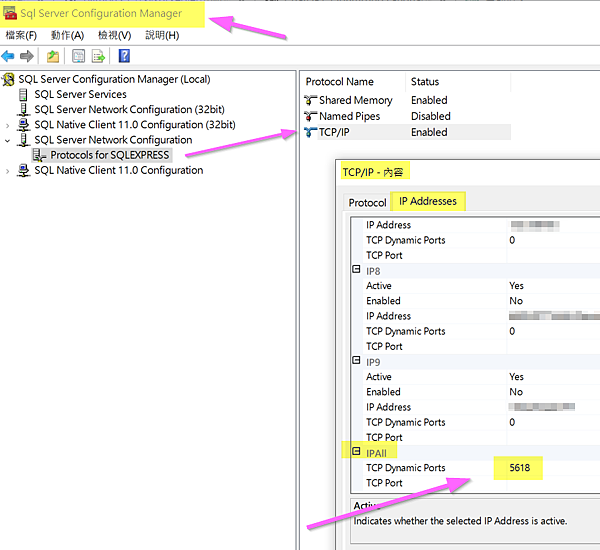Click the Properties toolbar icon
The image size is (600, 550).
pyautogui.click(x=78, y=56)
